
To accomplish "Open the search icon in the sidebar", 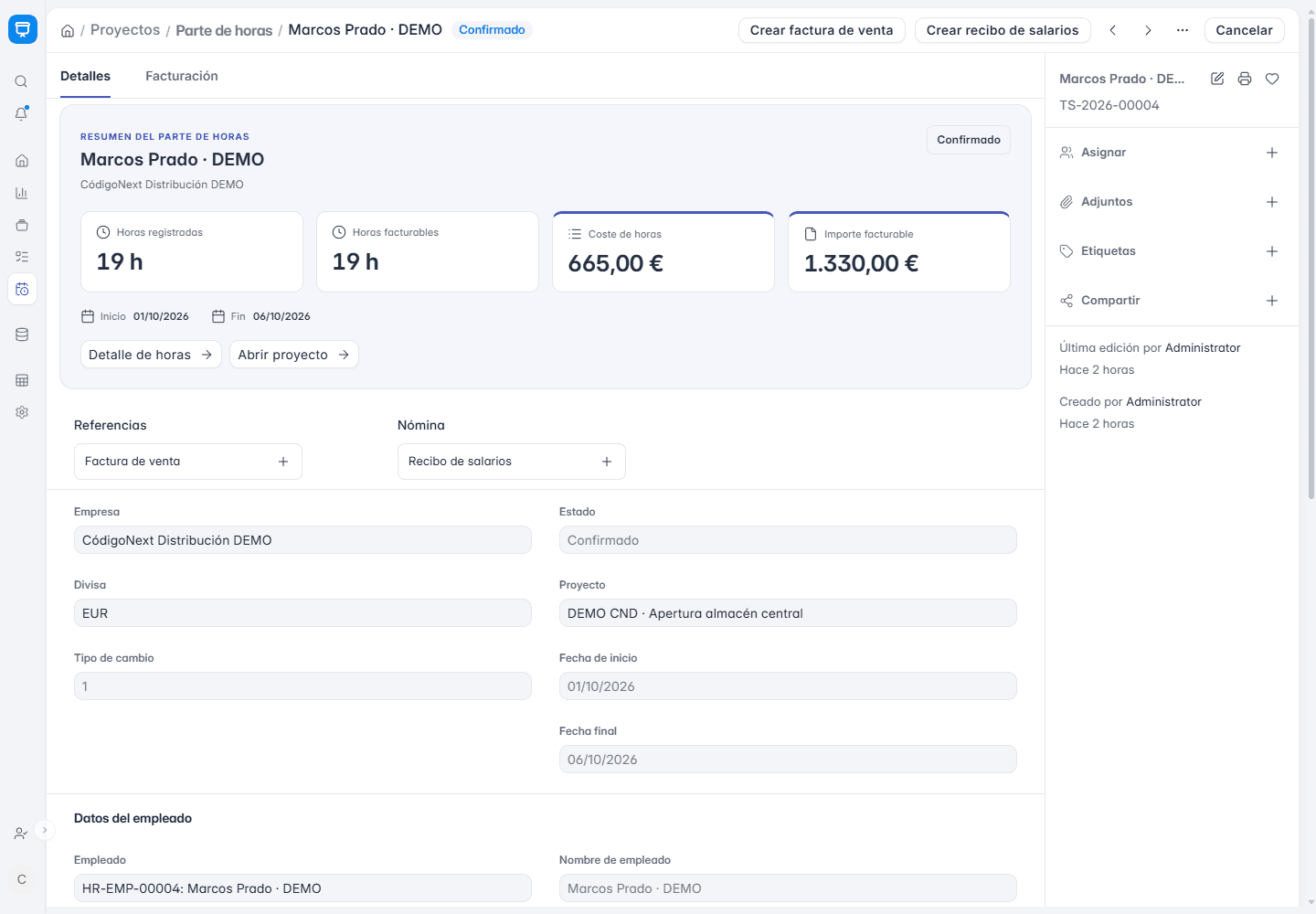I will (x=22, y=81).
